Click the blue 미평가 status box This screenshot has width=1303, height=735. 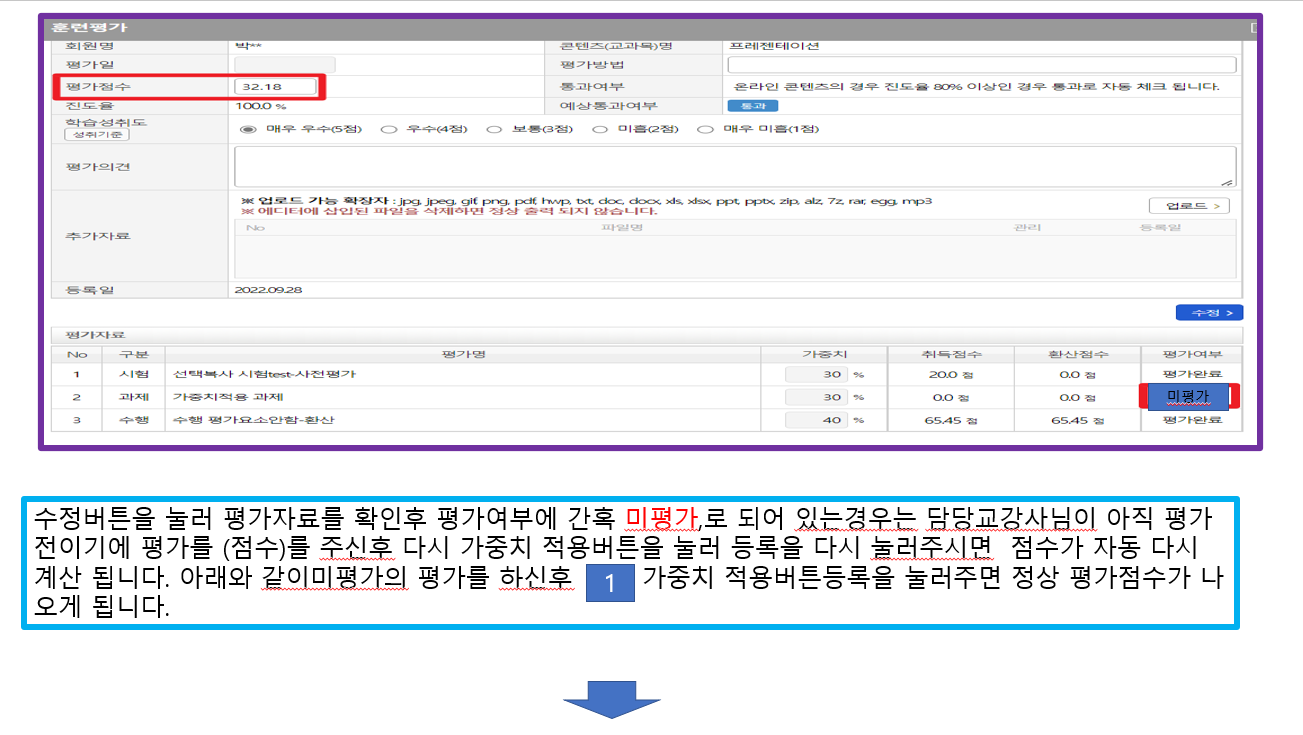[1187, 396]
